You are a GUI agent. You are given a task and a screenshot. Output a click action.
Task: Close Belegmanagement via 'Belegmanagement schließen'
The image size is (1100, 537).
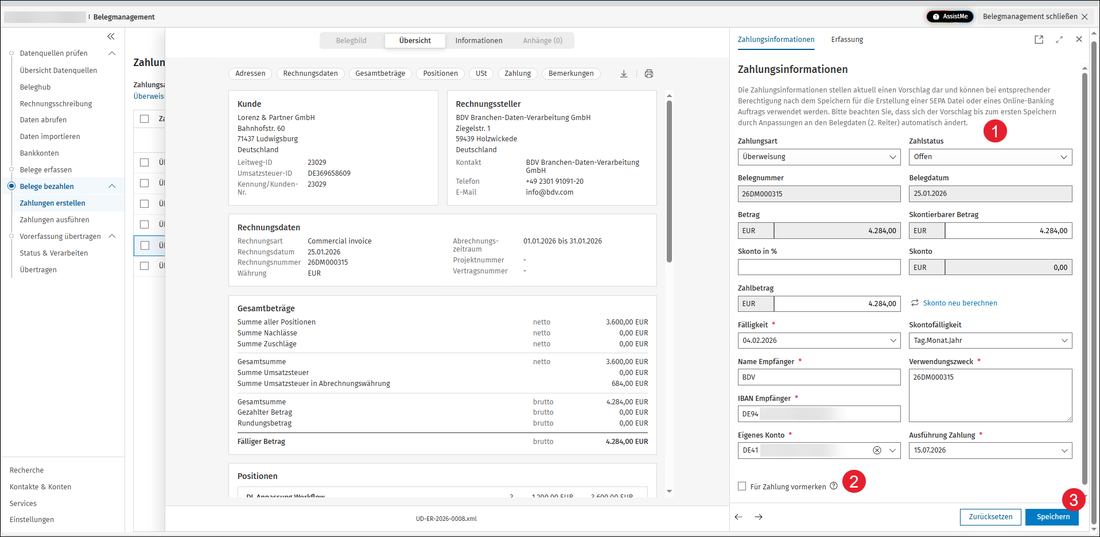(1035, 16)
